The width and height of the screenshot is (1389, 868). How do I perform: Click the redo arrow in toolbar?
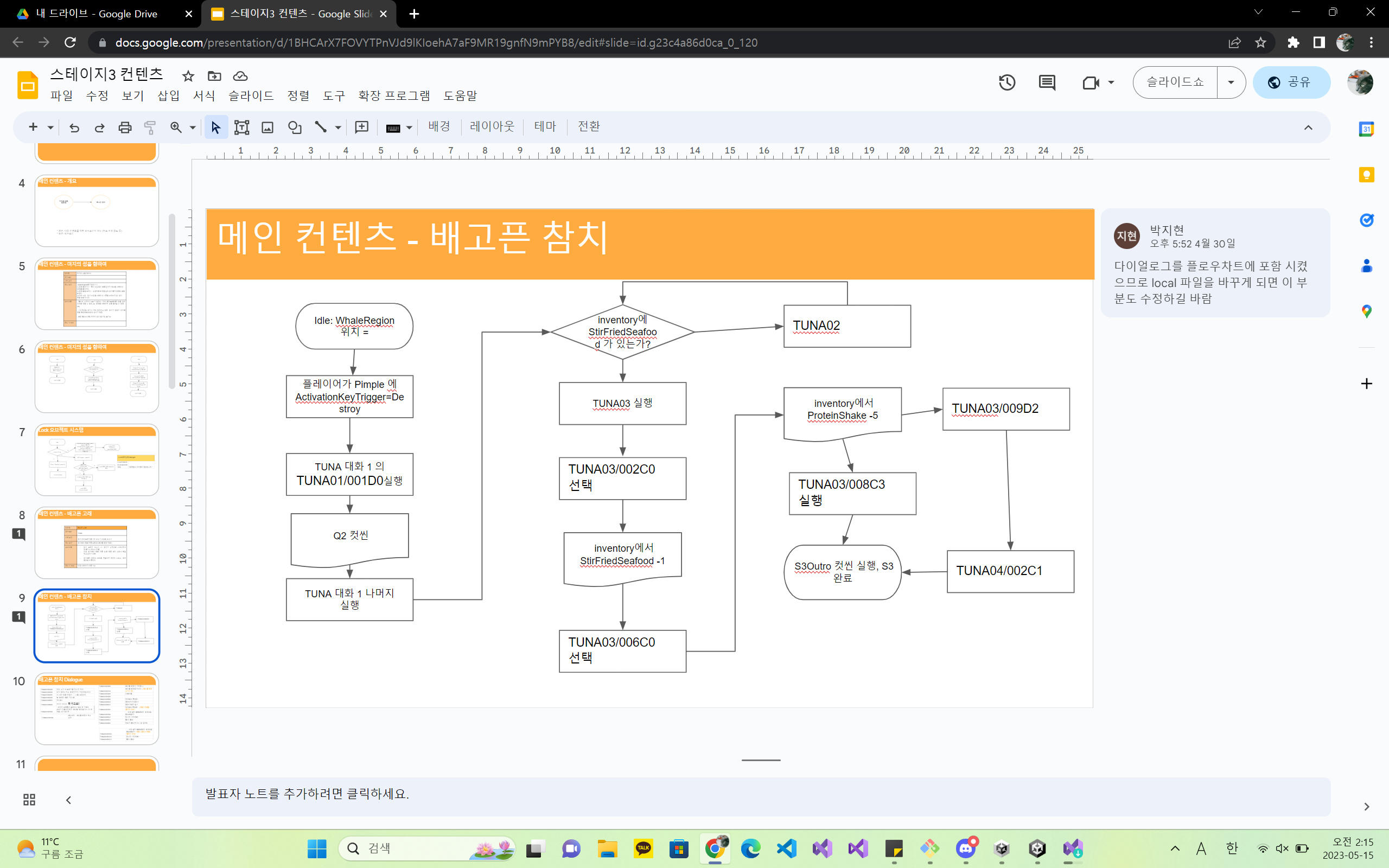100,127
